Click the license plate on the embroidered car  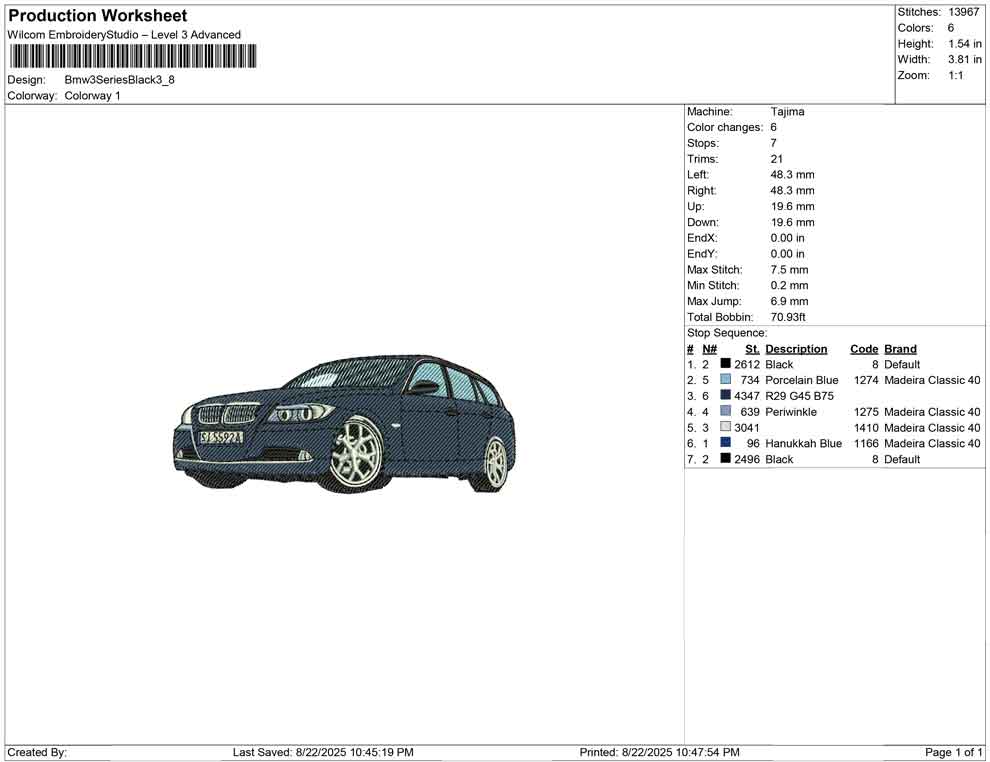pyautogui.click(x=221, y=437)
